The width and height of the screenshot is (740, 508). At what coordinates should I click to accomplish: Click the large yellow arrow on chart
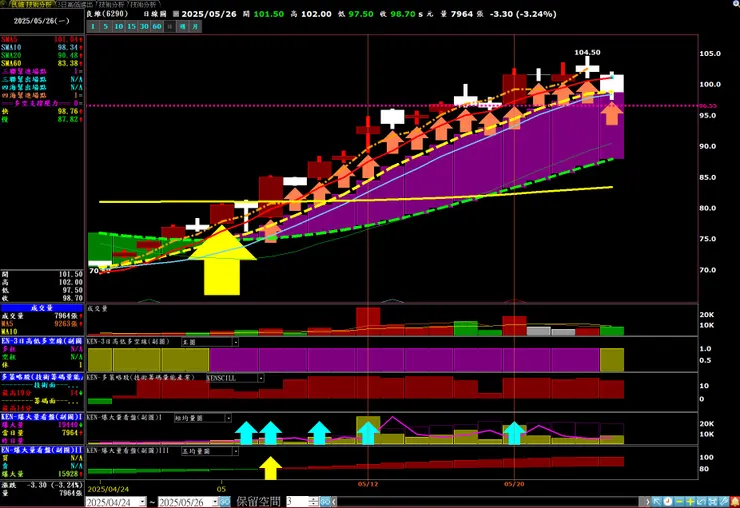pos(222,260)
